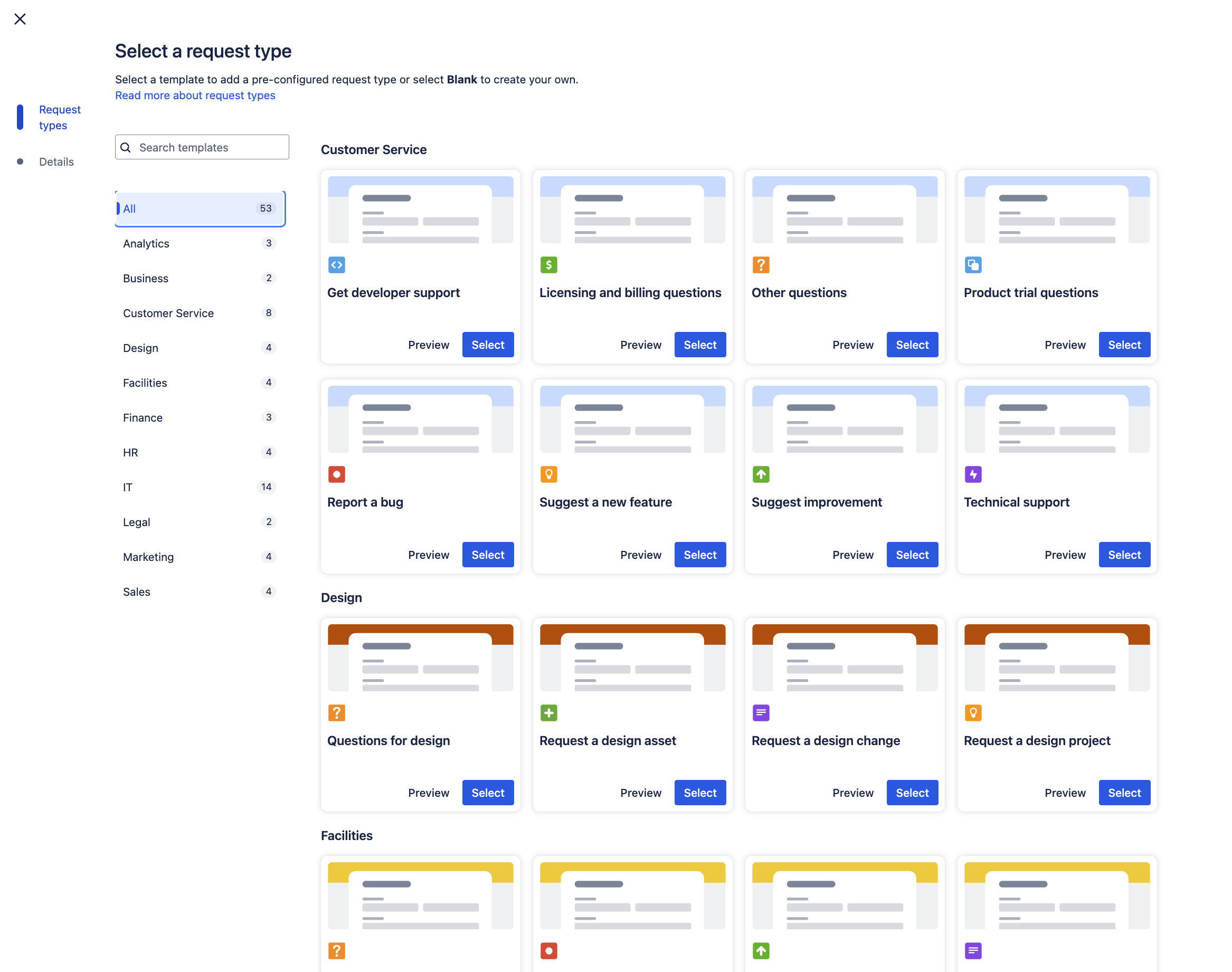
Task: Click the suggest improvement upload icon
Action: 761,474
